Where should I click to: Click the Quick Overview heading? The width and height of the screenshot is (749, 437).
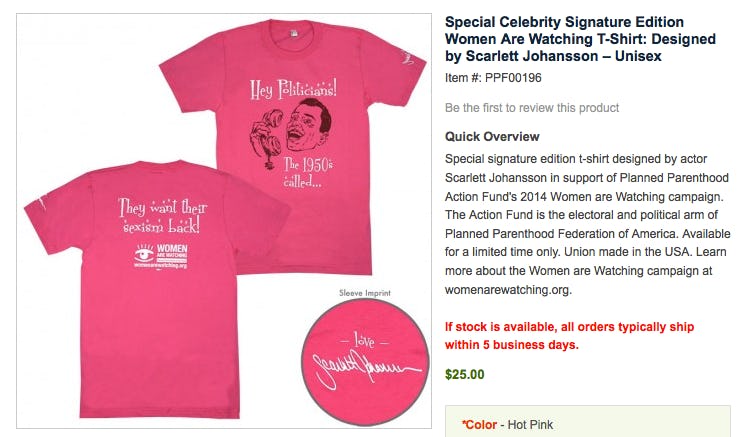(x=492, y=137)
